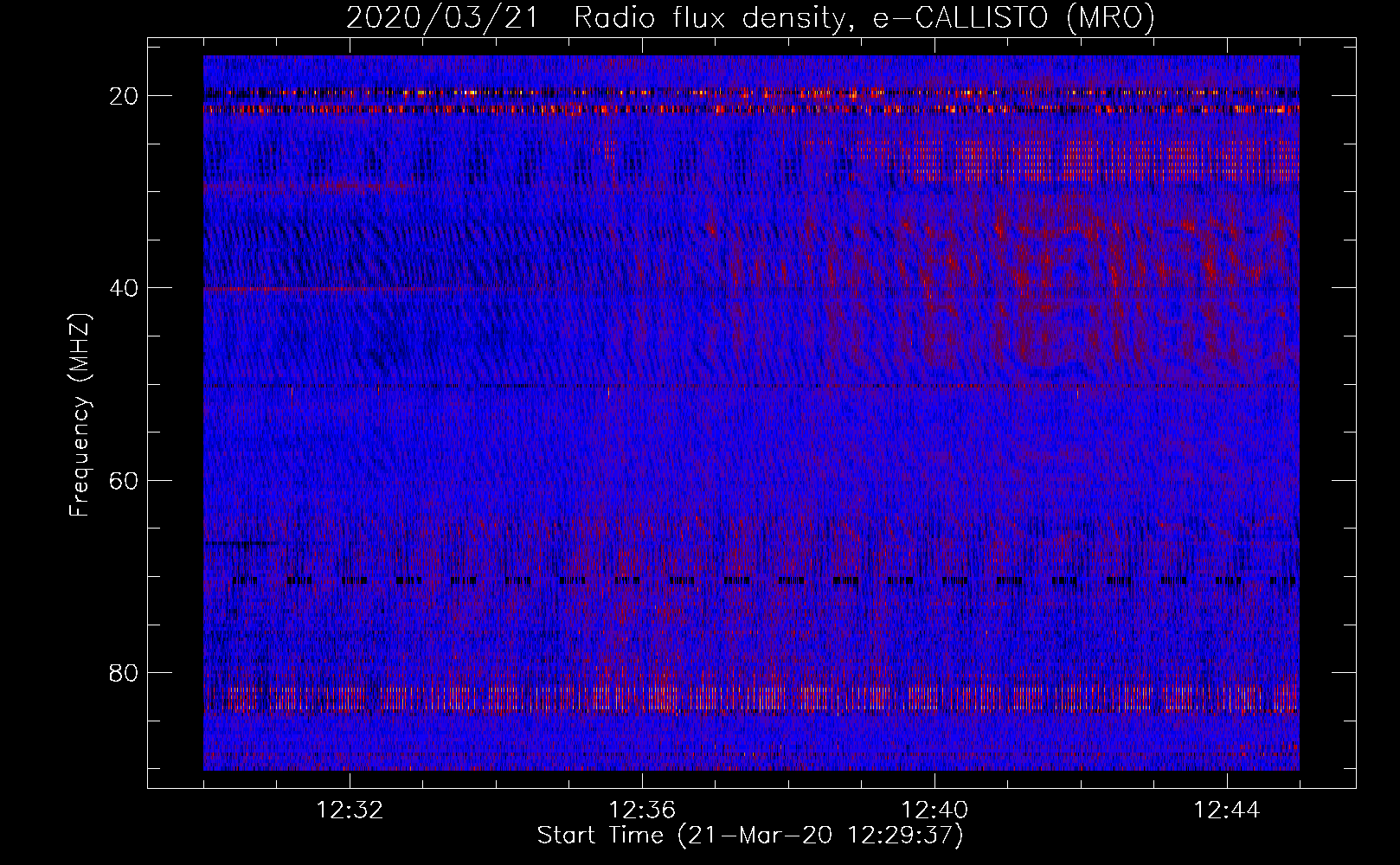Viewport: 1400px width, 865px height.
Task: Click the plot title '2020/03/21 Radio flux density, e-CALLISTO (MRO)'
Action: pyautogui.click(x=750, y=18)
